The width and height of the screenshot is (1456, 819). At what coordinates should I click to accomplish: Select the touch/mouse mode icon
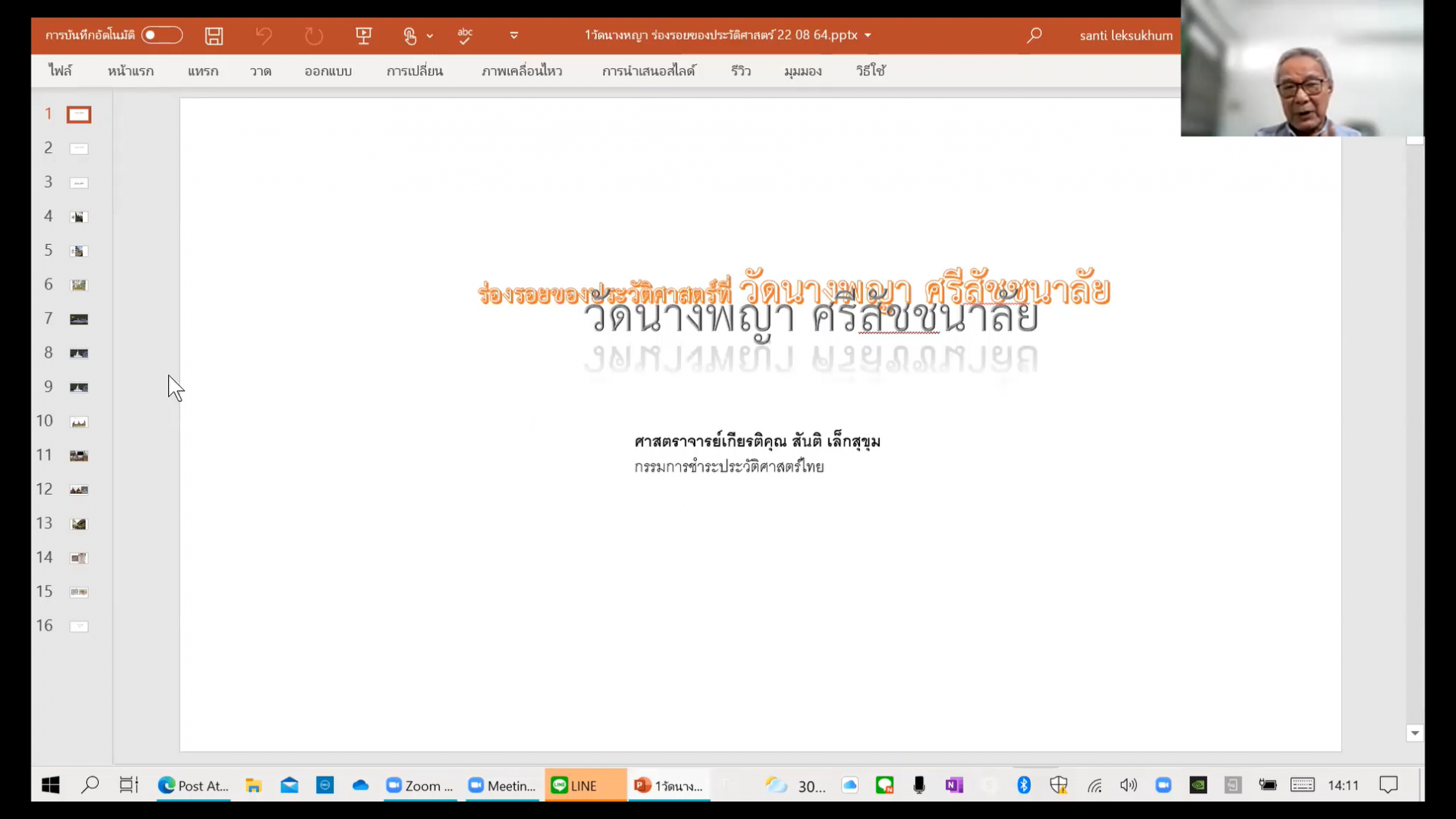(410, 35)
